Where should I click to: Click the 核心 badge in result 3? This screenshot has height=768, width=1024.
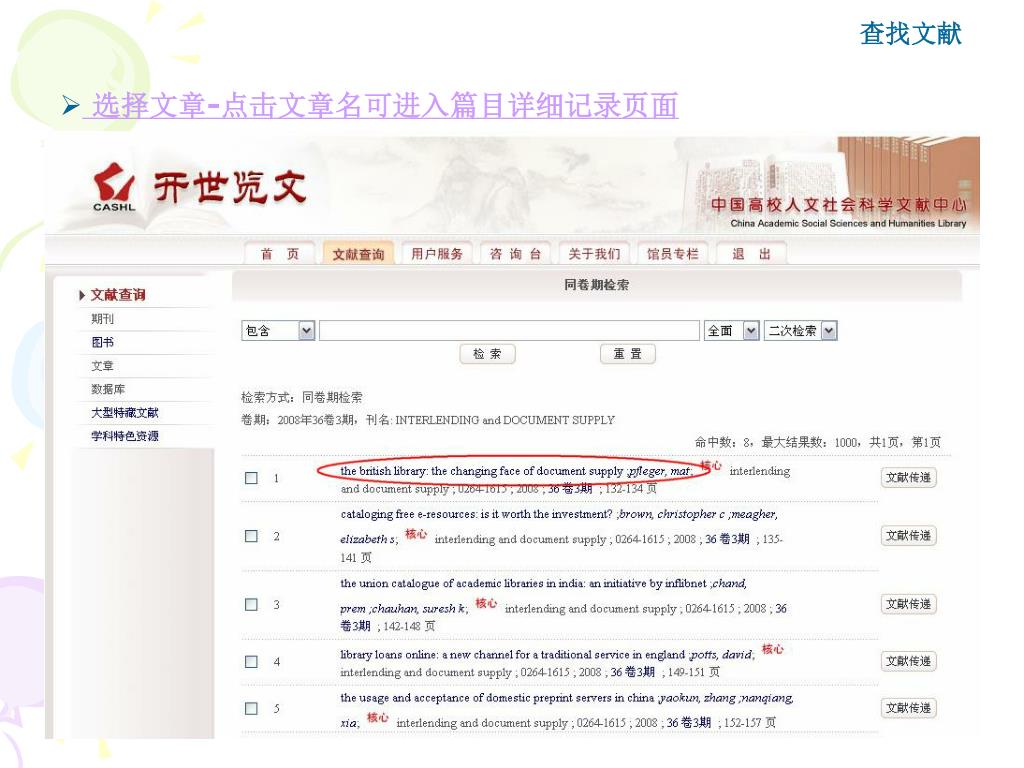486,603
